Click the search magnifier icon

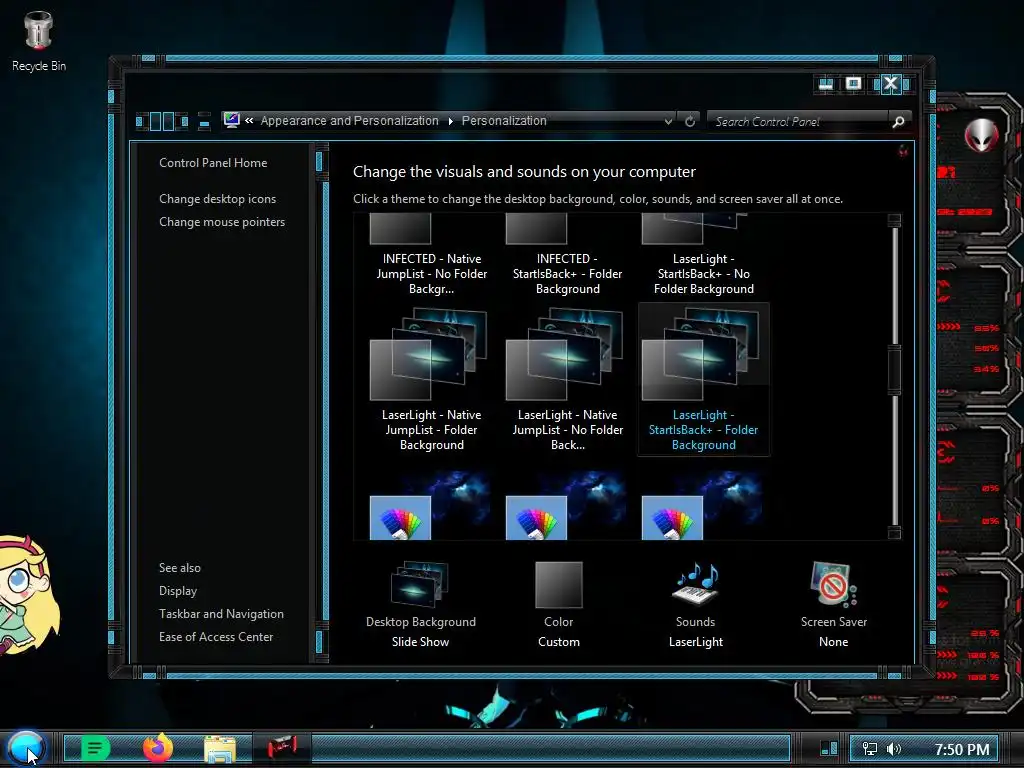(x=898, y=121)
